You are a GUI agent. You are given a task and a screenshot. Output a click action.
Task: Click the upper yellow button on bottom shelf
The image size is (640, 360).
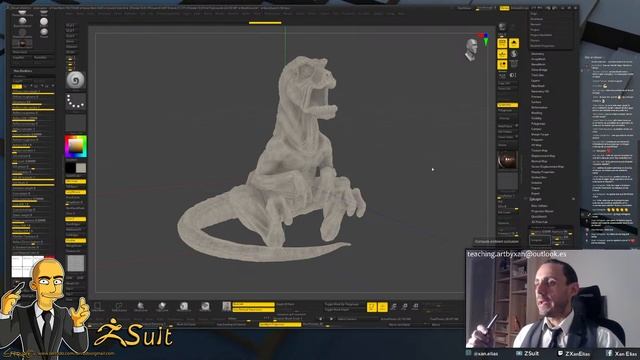point(253,304)
